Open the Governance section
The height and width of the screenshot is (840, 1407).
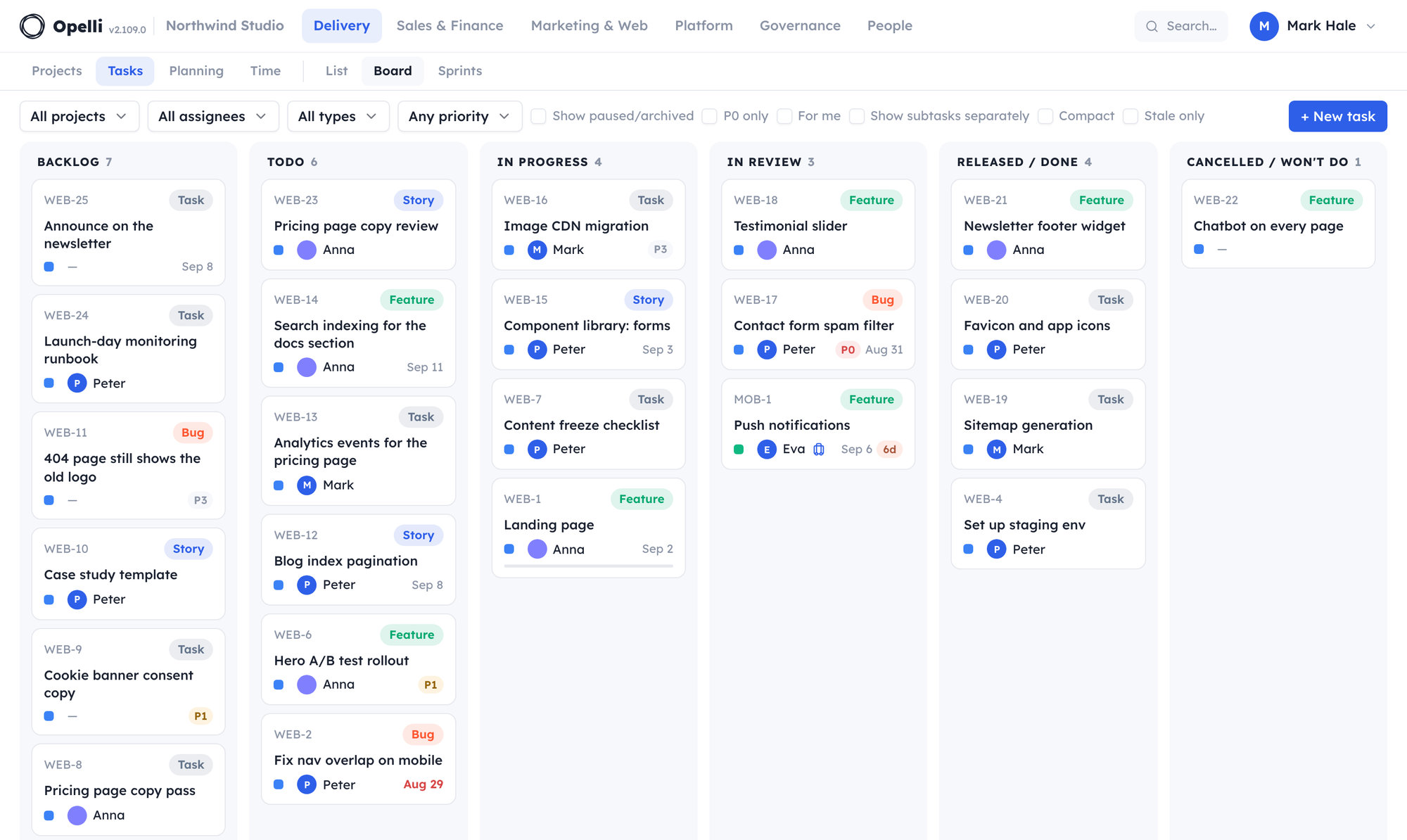(800, 26)
